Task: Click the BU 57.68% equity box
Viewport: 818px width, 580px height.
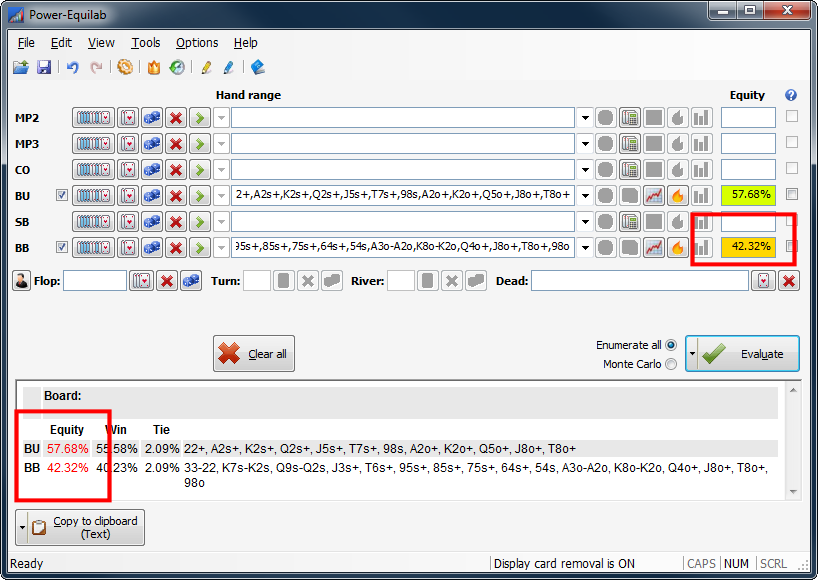Action: (x=748, y=195)
